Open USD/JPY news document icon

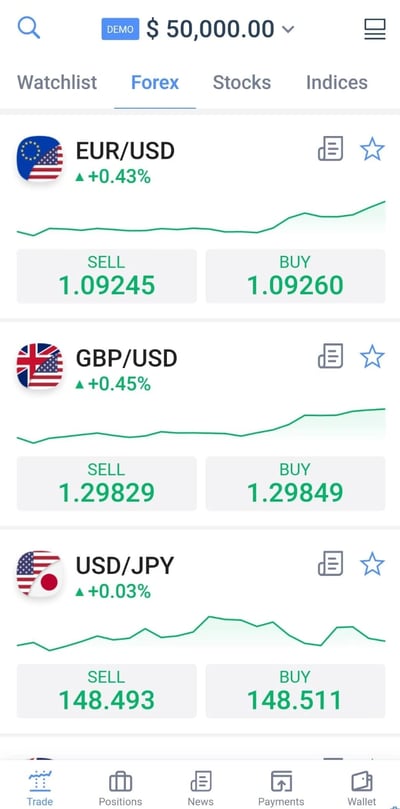click(x=330, y=563)
